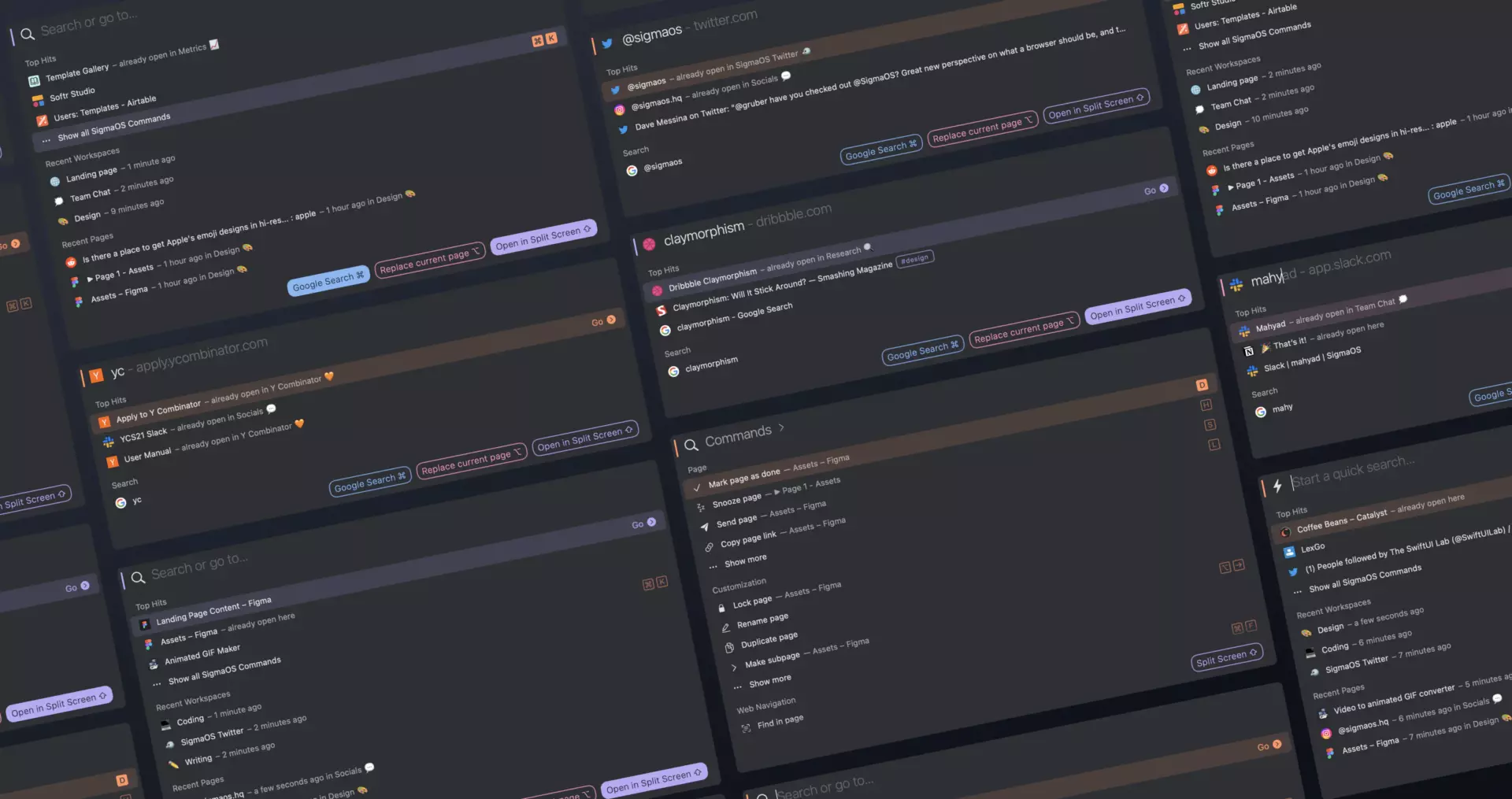Click Open in Split Screen in the claymorphism panel
The height and width of the screenshot is (799, 1512).
(1138, 308)
